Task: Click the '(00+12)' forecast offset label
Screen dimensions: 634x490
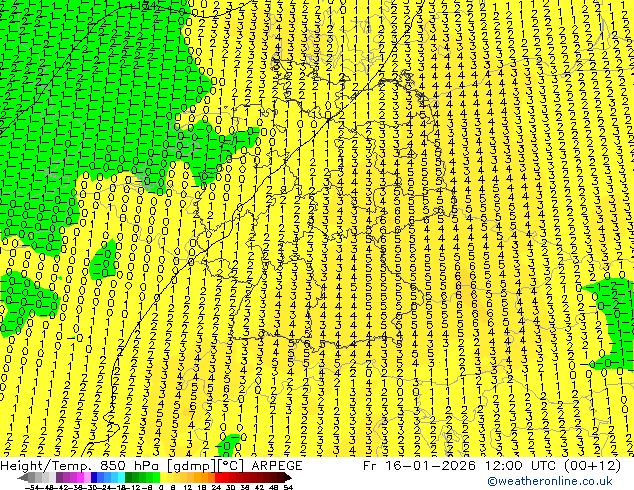Action: click(x=592, y=466)
